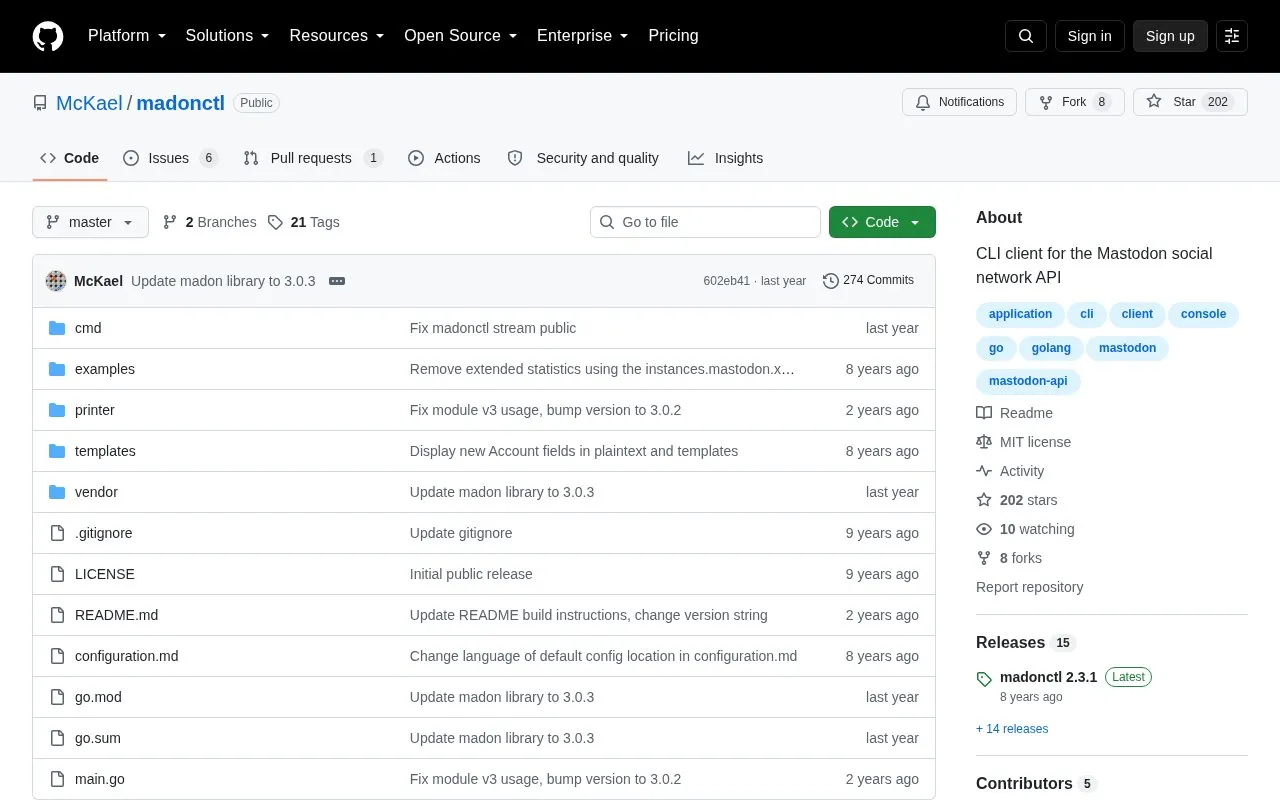1280x800 pixels.
Task: Click the vendor folder icon
Action: pyautogui.click(x=57, y=492)
